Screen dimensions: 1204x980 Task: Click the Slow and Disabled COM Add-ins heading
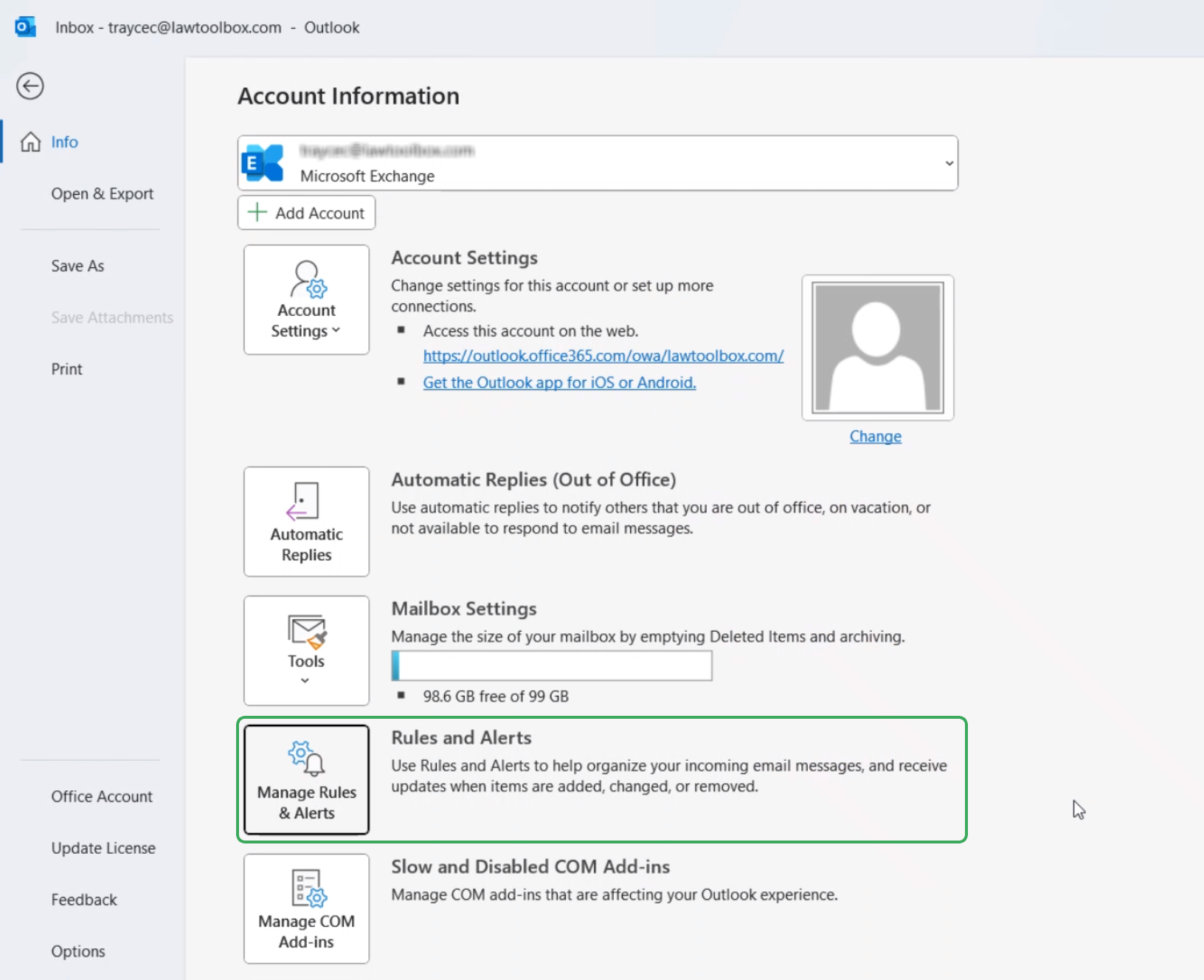[x=530, y=867]
